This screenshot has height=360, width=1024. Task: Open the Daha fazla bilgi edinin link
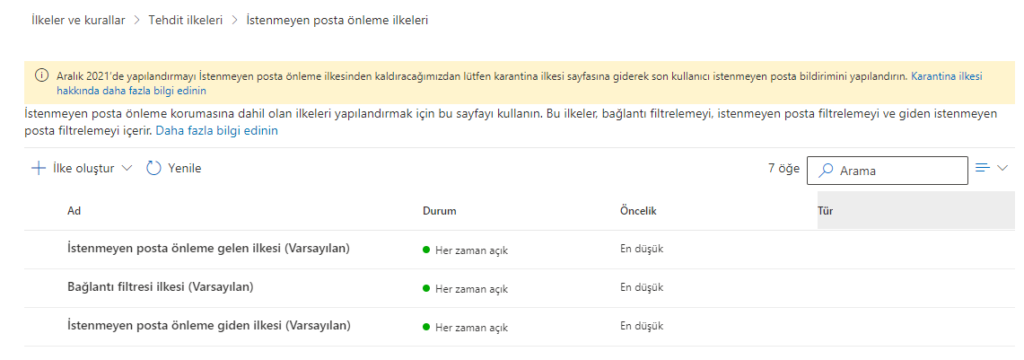[x=217, y=131]
